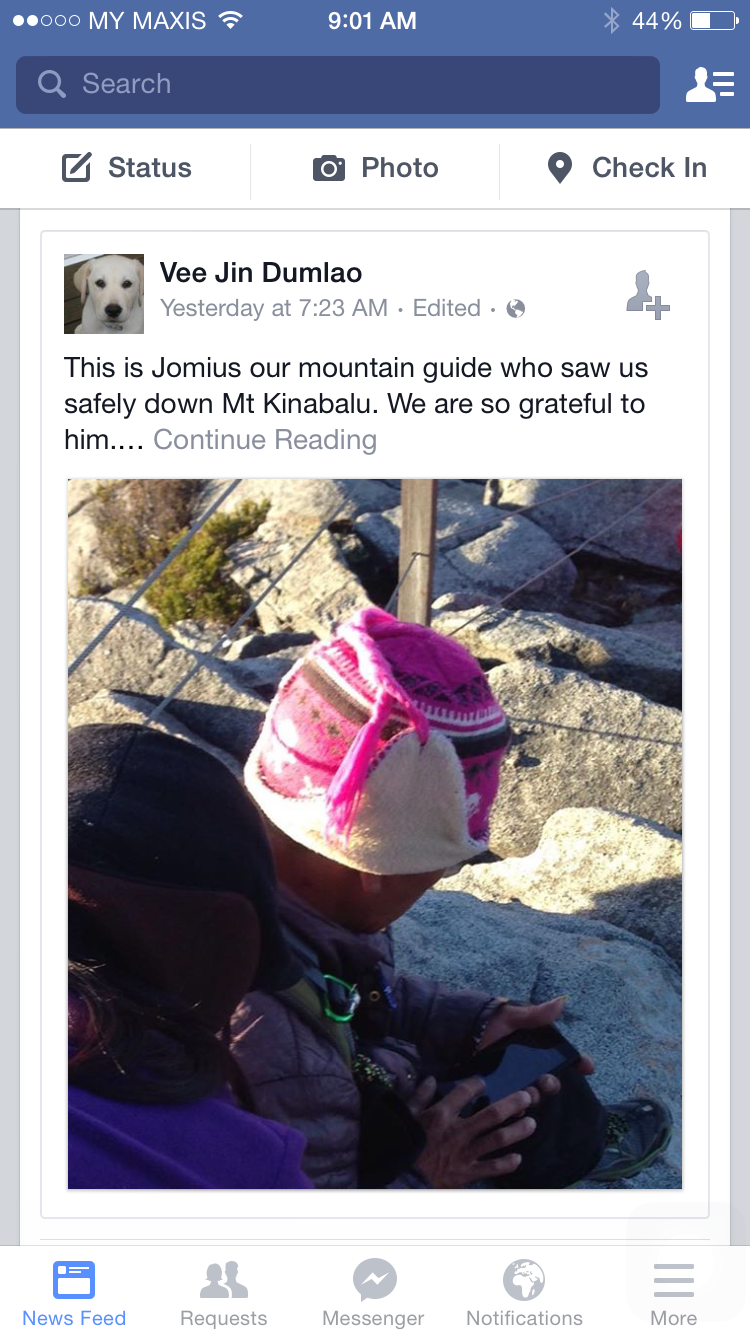Viewport: 750px width, 1334px height.
Task: Open the Requests tab
Action: pyautogui.click(x=224, y=1292)
